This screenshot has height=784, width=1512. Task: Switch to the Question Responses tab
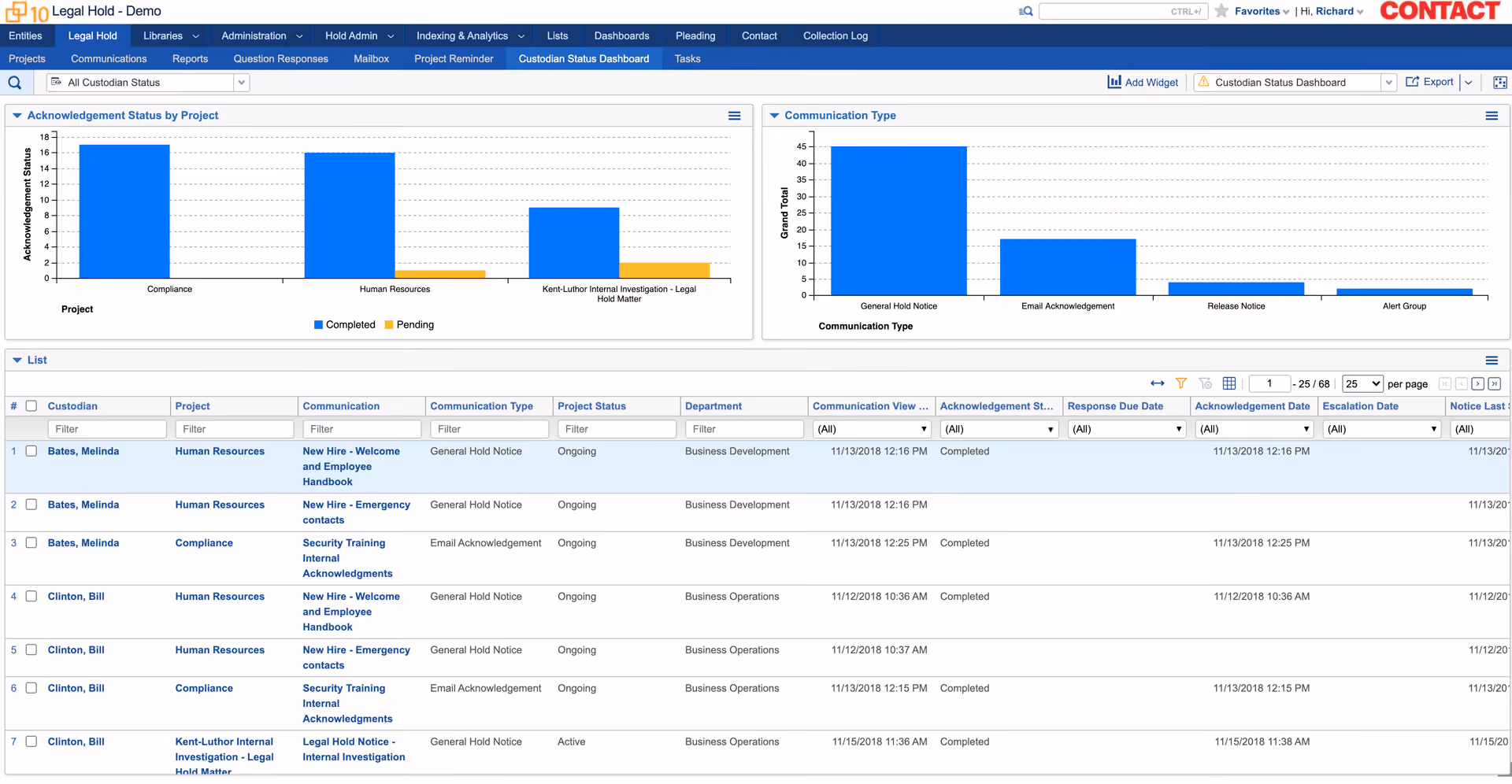[x=280, y=59]
